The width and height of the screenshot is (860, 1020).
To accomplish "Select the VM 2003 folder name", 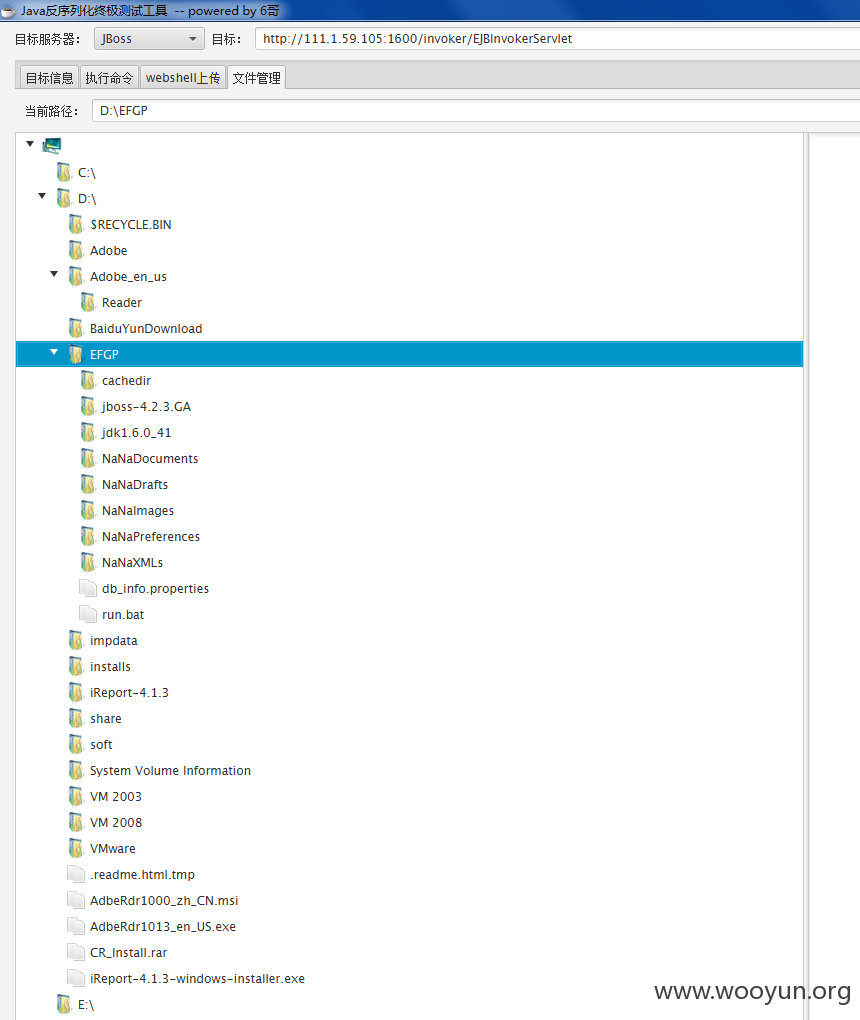I will click(116, 797).
